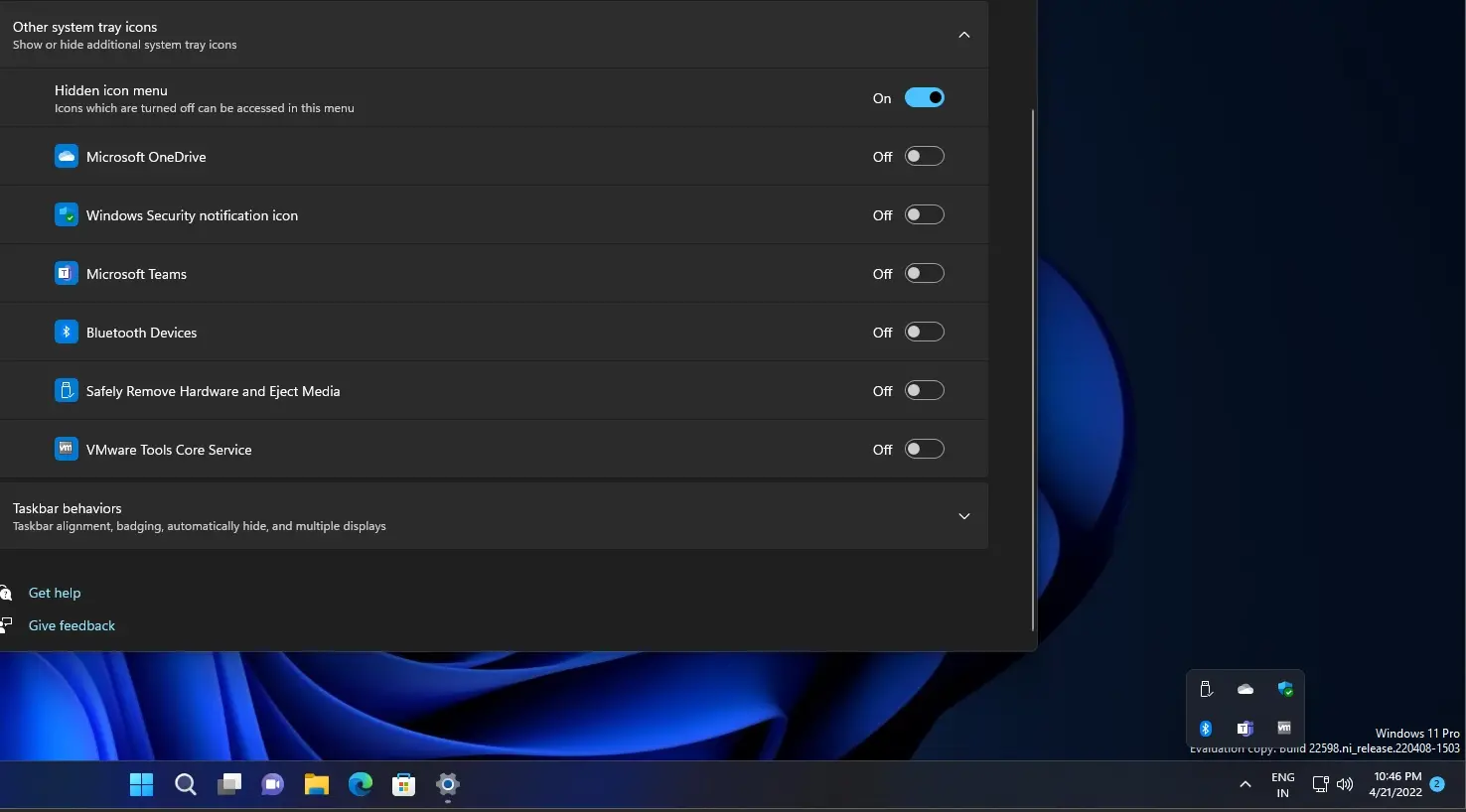
Task: Click the Bluetooth icon in tray overflow popup
Action: click(1206, 729)
